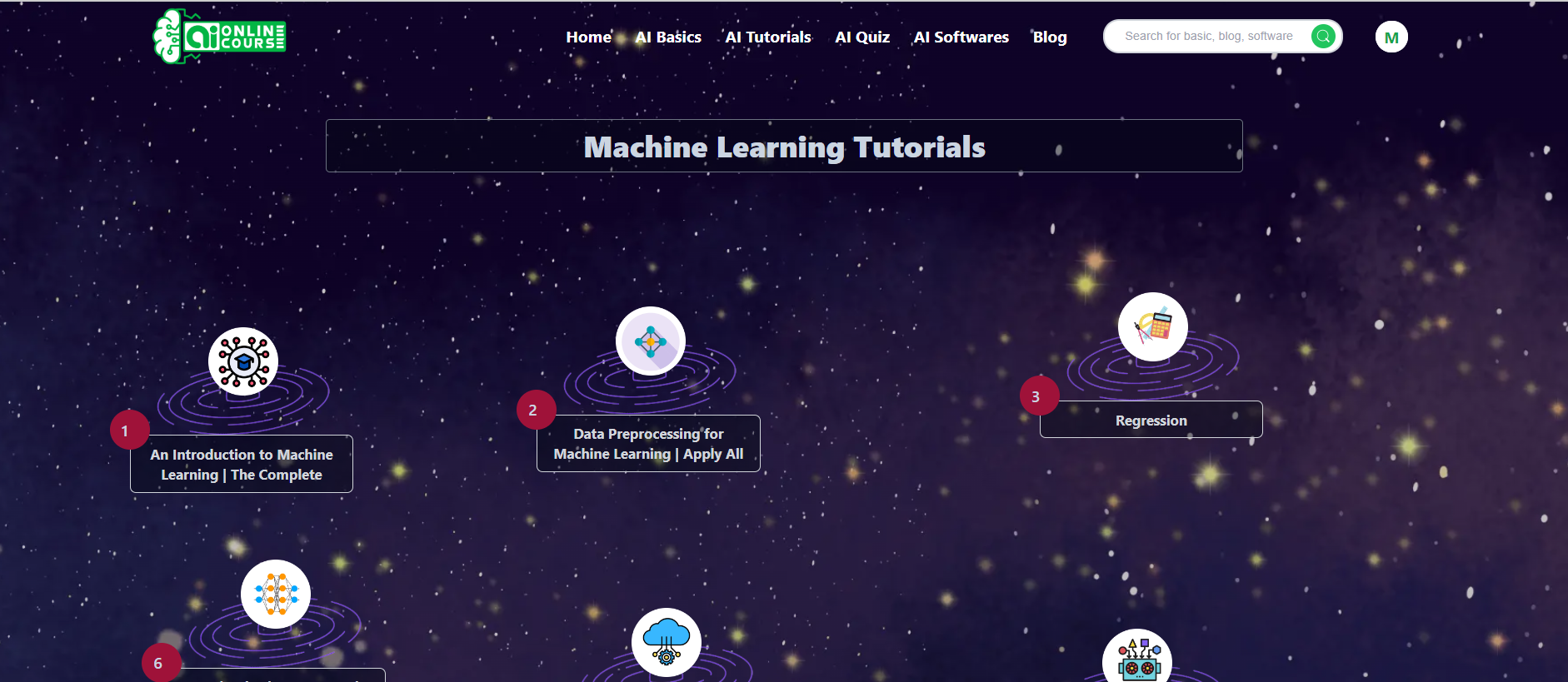The image size is (1568, 682).
Task: Navigate to AI Quiz
Action: 862,37
